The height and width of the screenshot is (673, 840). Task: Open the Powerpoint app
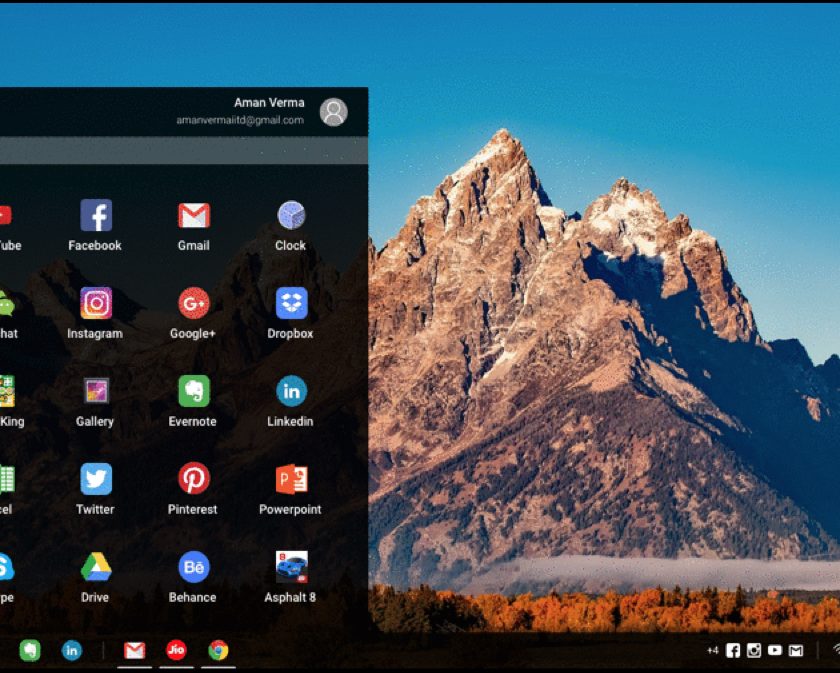291,480
